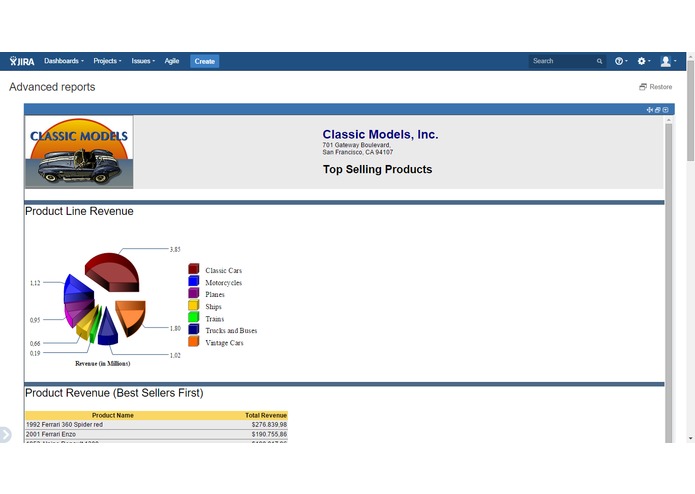
Task: Click the Planes legend swatch
Action: tap(193, 293)
